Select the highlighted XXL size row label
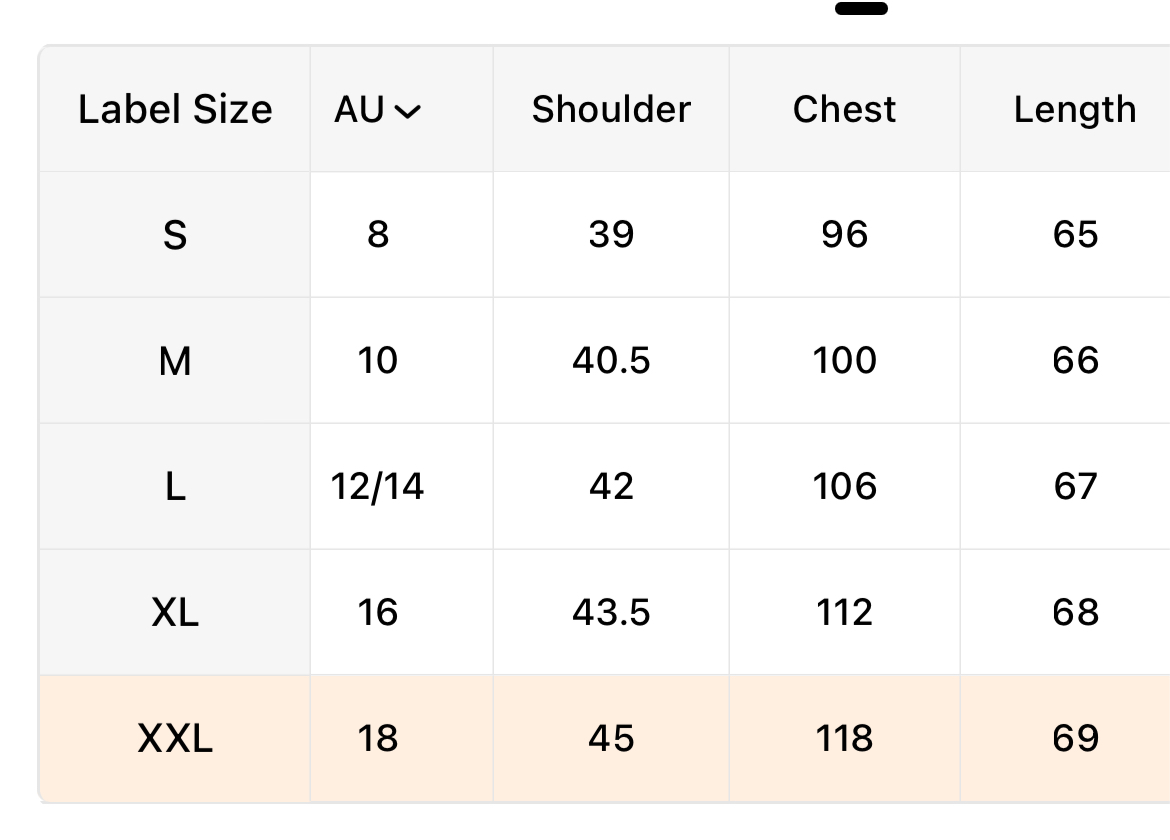This screenshot has width=1170, height=840. pyautogui.click(x=175, y=739)
